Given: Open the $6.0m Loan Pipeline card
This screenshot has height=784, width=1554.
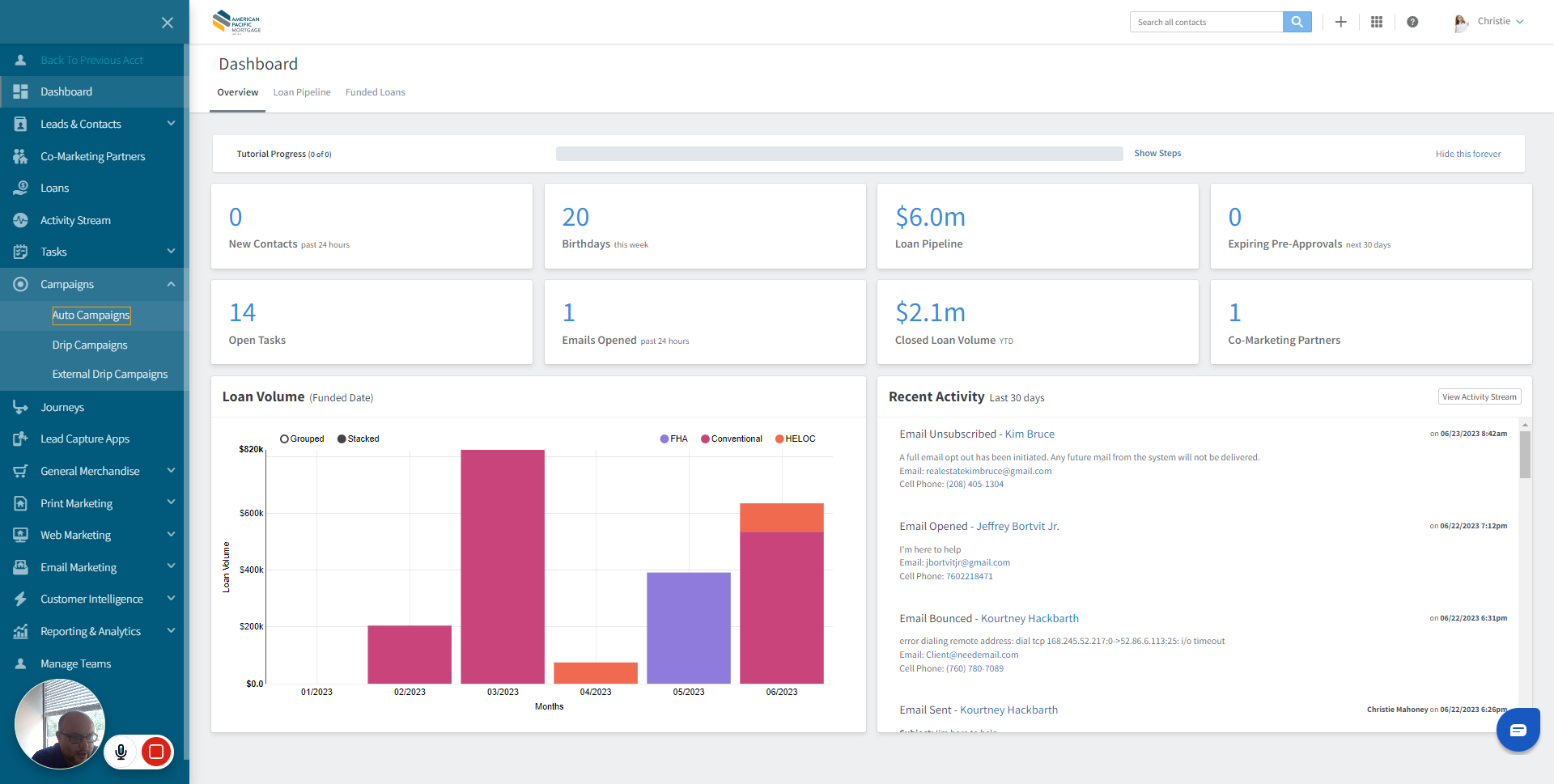Looking at the screenshot, I should (1038, 227).
